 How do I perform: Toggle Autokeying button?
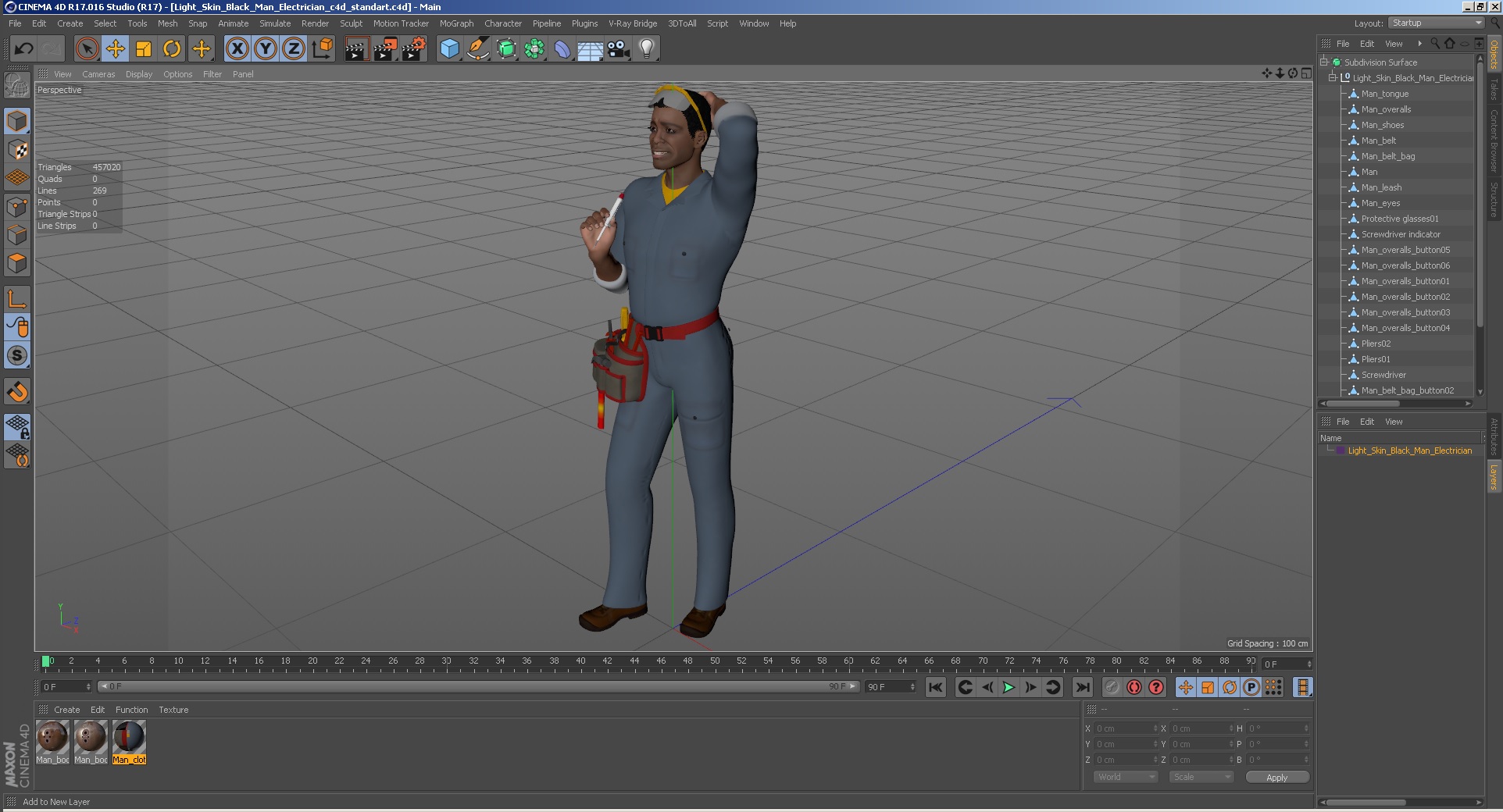(1133, 687)
